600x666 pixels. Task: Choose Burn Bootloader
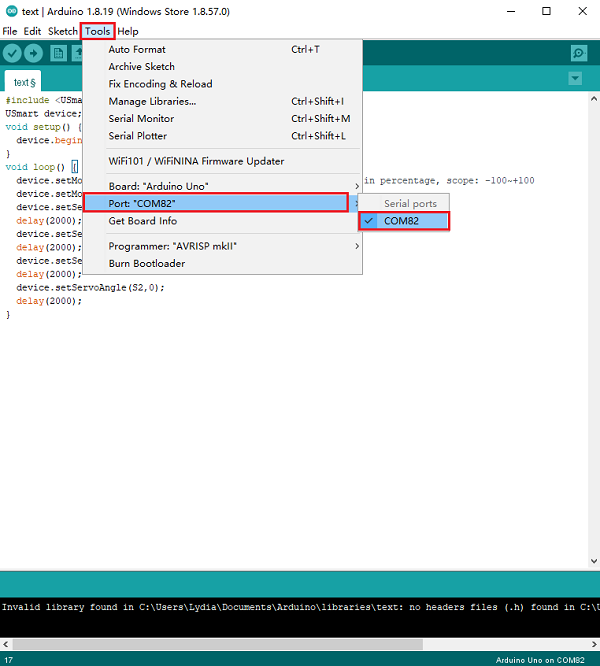pos(223,264)
